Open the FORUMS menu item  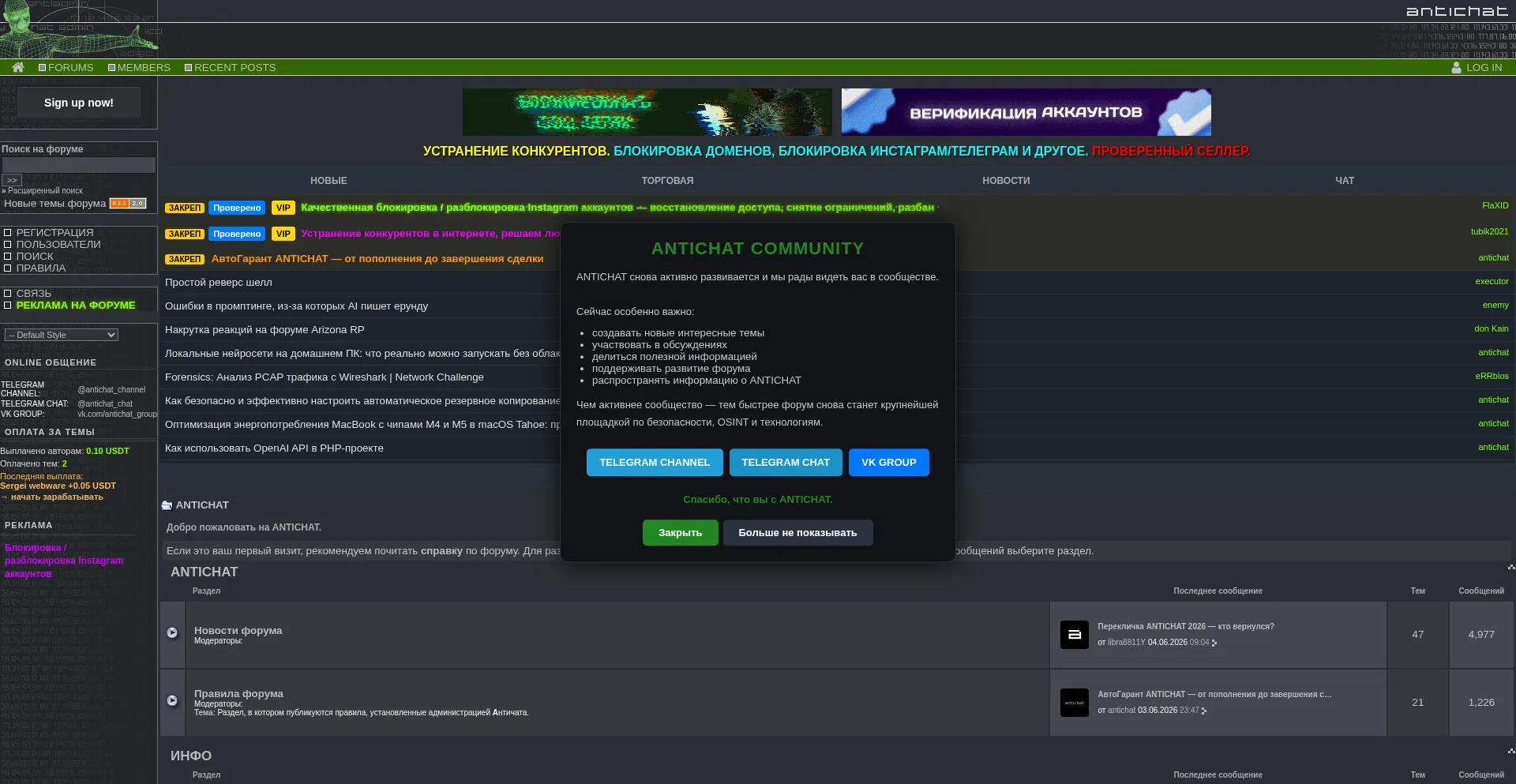(66, 67)
